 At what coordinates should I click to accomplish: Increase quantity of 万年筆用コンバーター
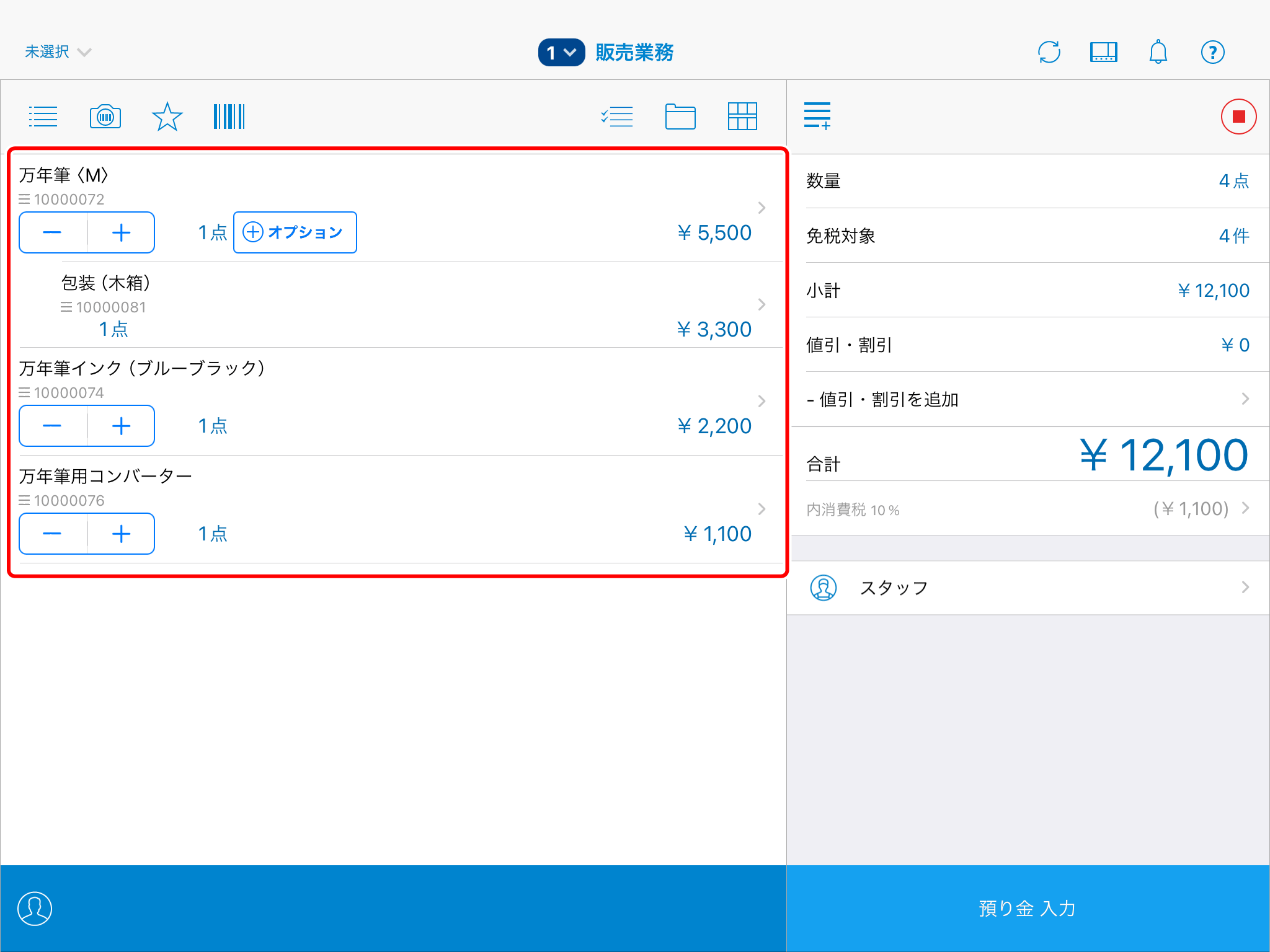(x=121, y=534)
